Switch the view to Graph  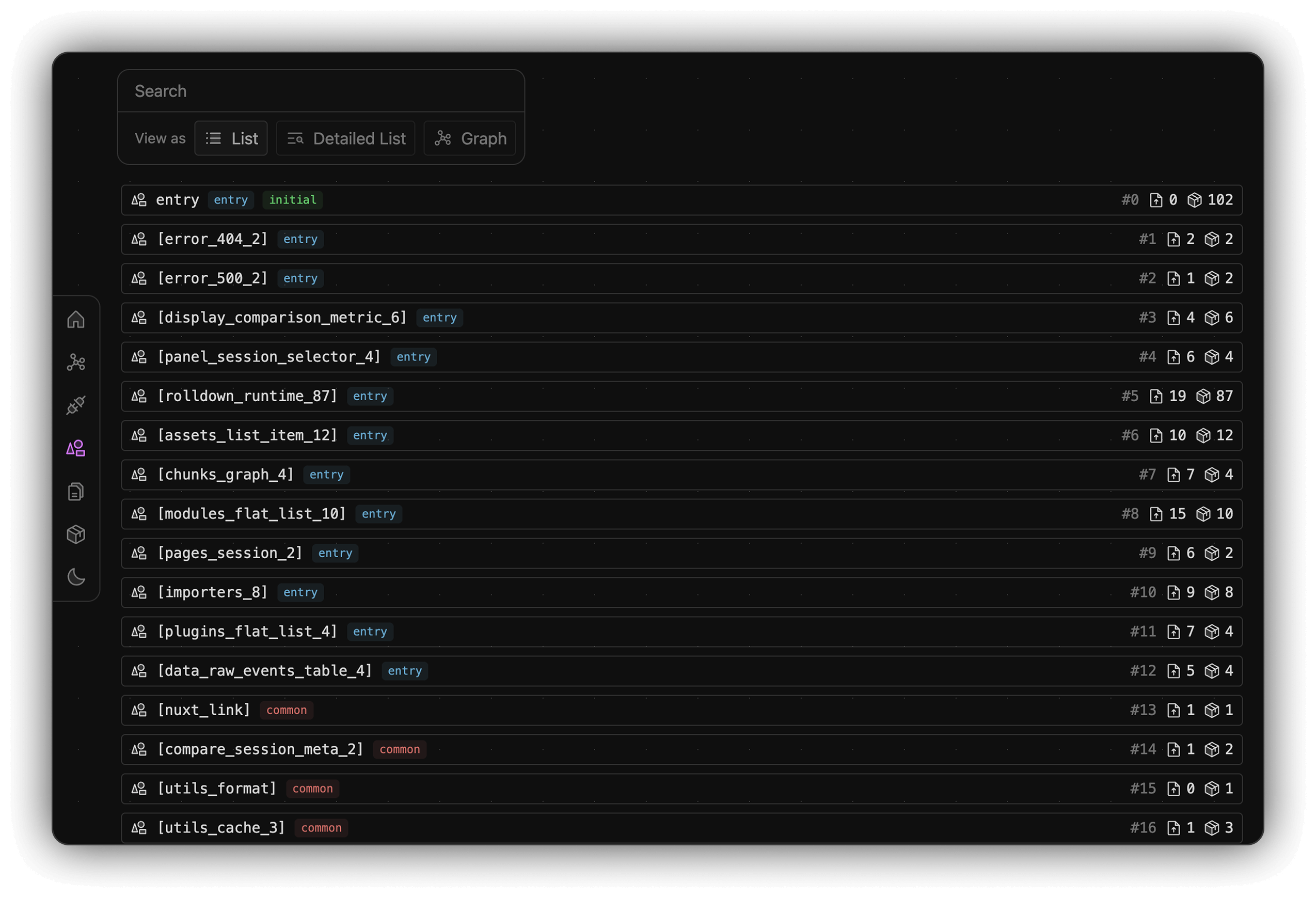click(469, 139)
